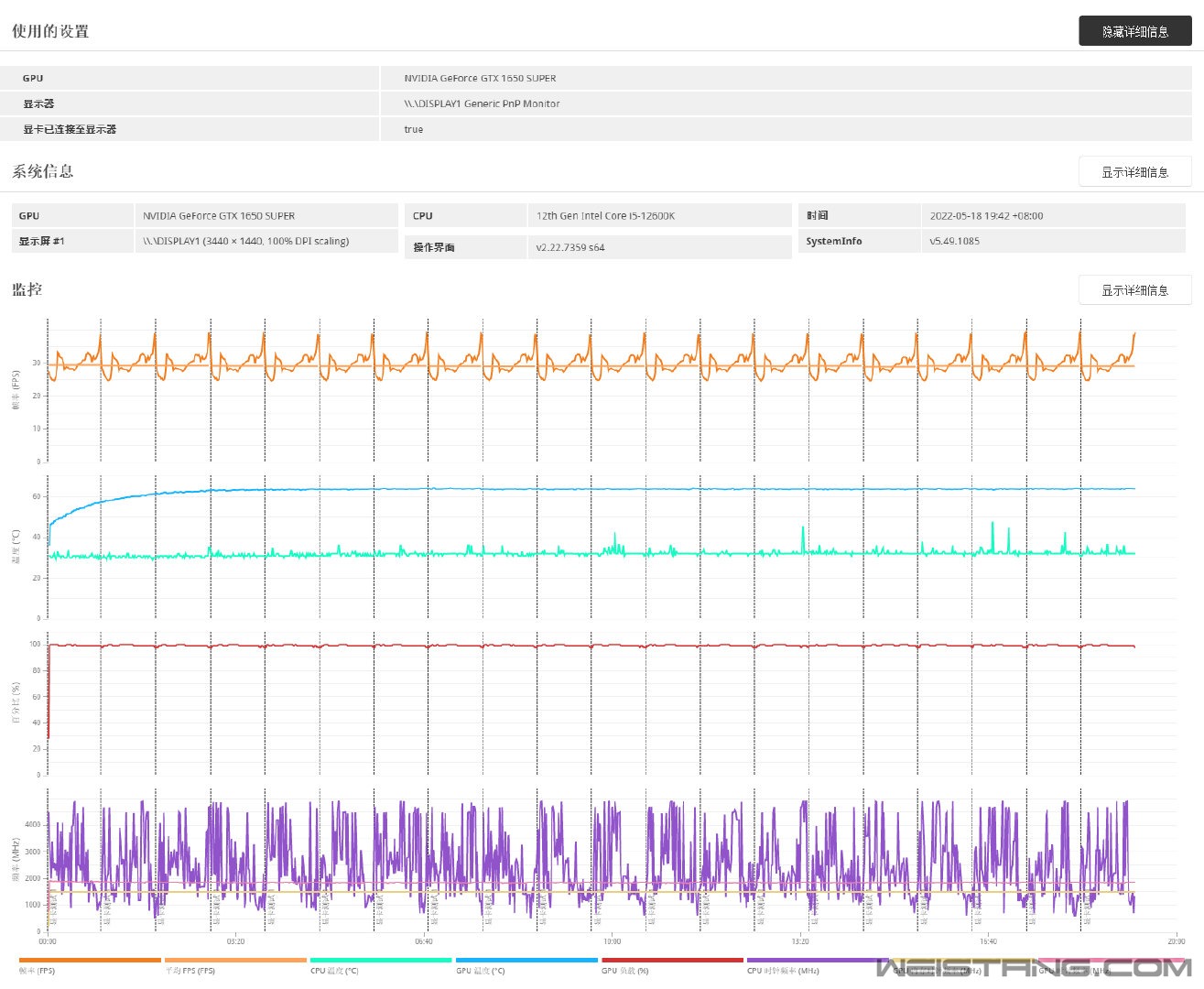Click the 显示器 row label
The width and height of the screenshot is (1204, 989).
[x=38, y=103]
